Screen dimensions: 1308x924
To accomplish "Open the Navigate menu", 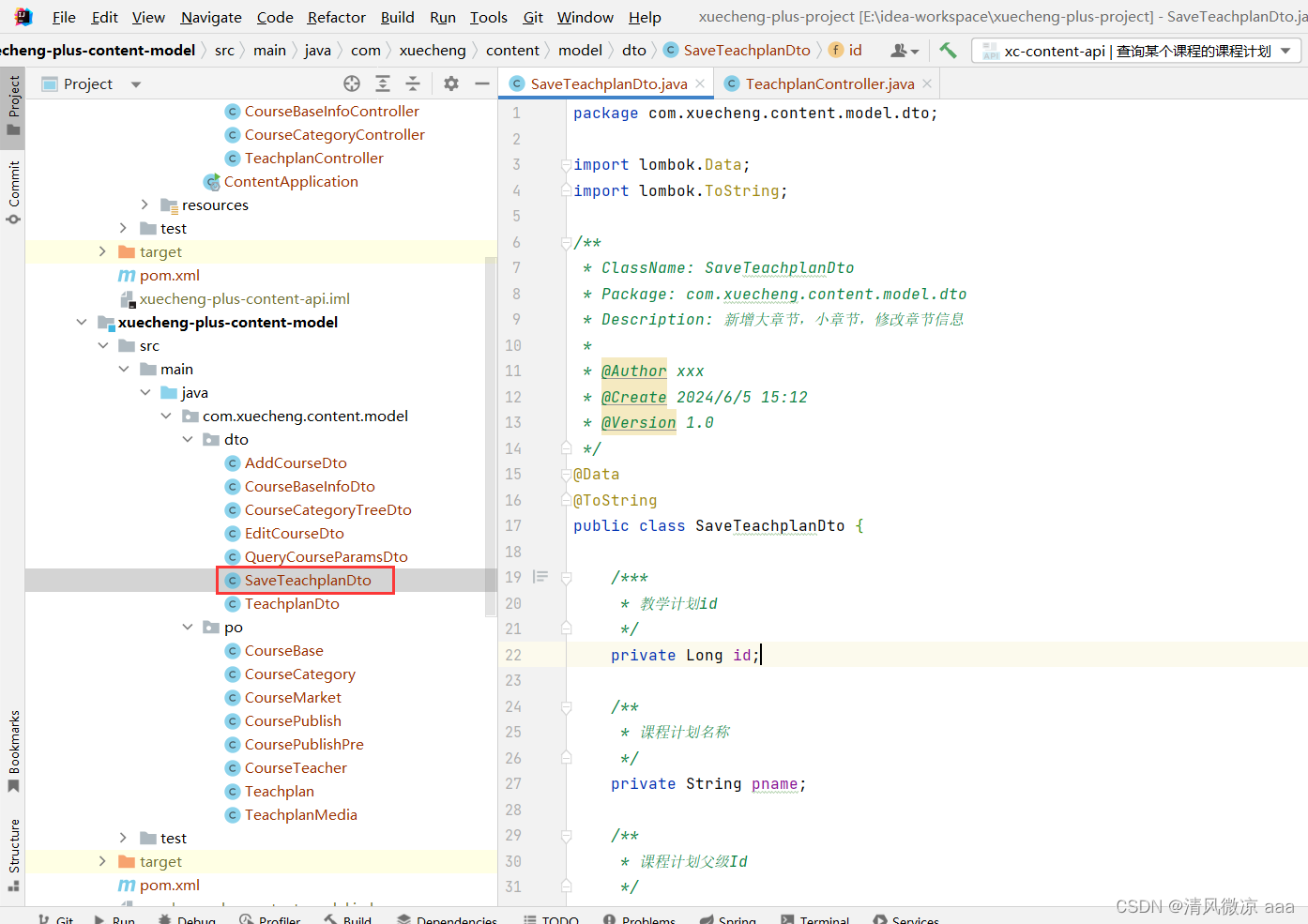I will (x=211, y=17).
